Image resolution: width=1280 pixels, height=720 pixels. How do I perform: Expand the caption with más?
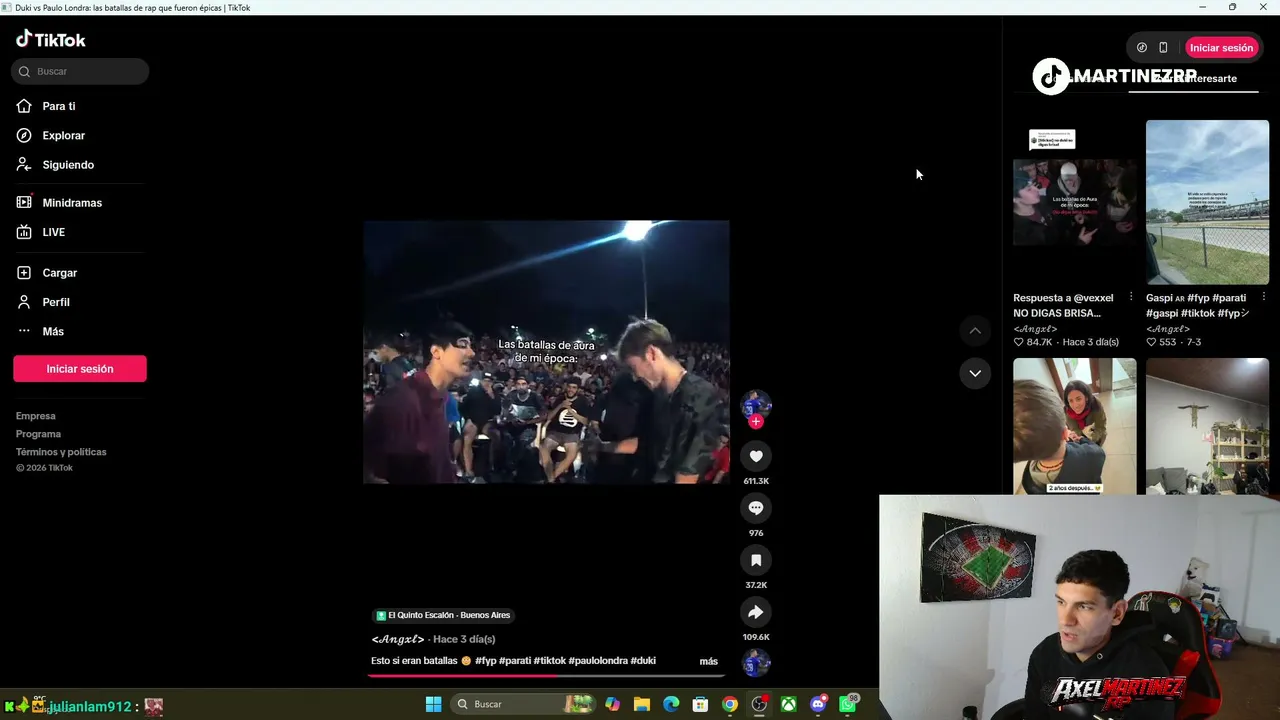point(708,661)
